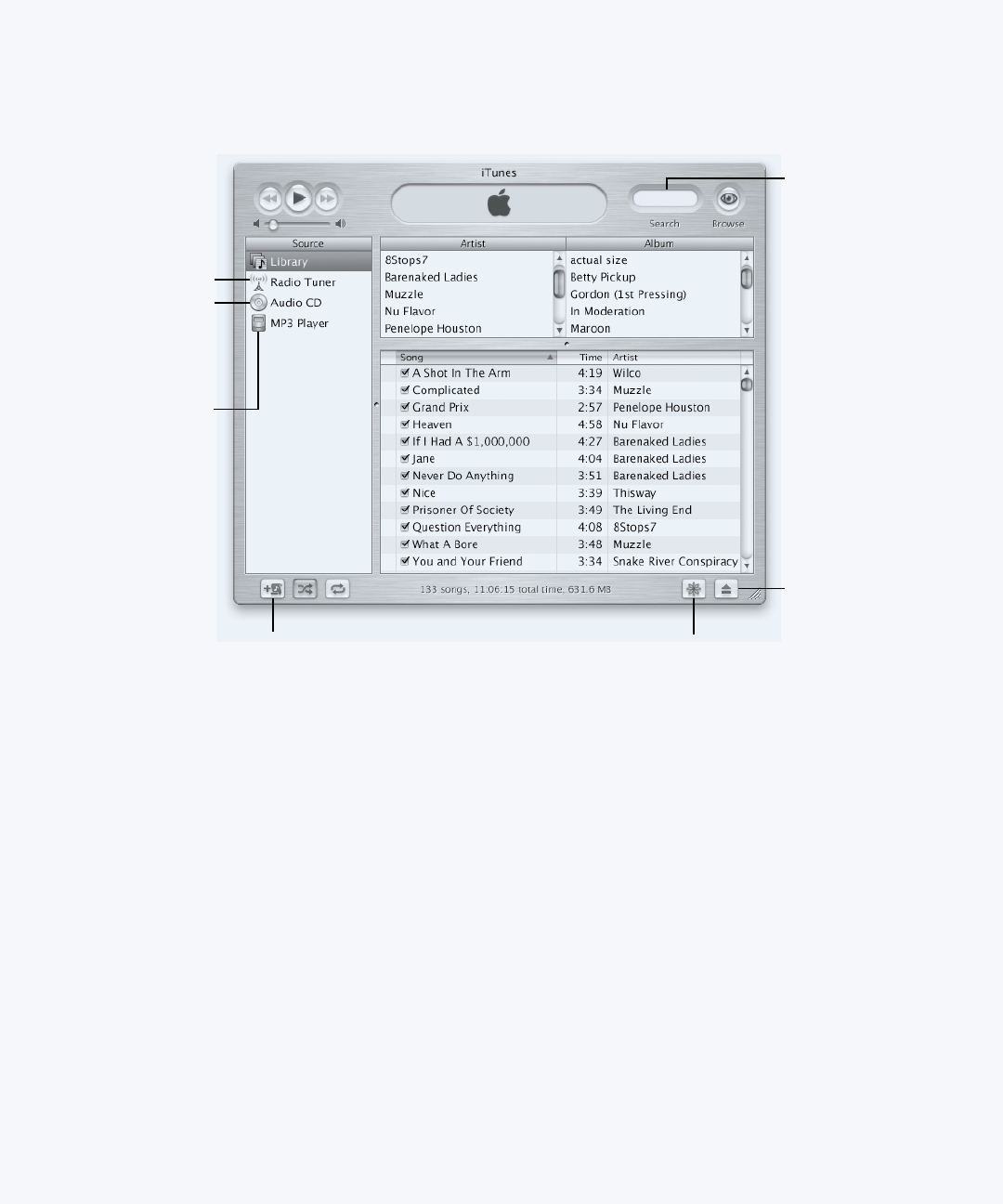Click the Snake River Conspiracy artist cell
This screenshot has width=1003, height=1204.
point(675,561)
